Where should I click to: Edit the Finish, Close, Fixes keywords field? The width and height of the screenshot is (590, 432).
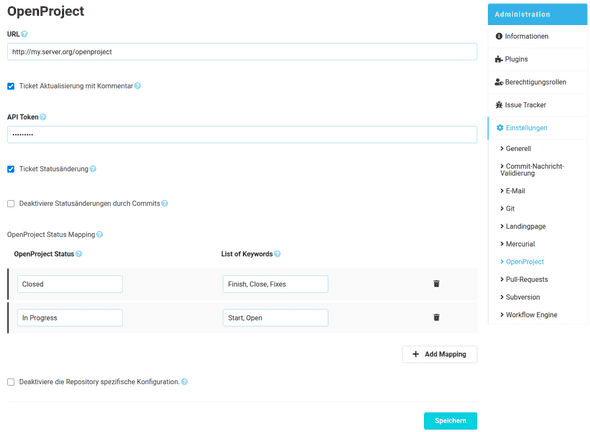pos(275,284)
